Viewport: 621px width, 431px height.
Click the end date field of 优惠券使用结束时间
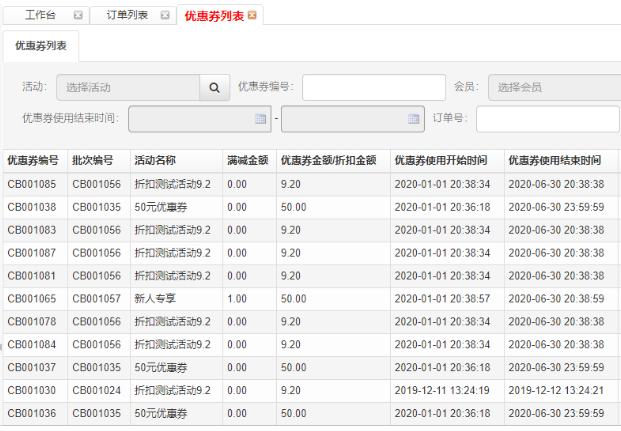pos(353,118)
